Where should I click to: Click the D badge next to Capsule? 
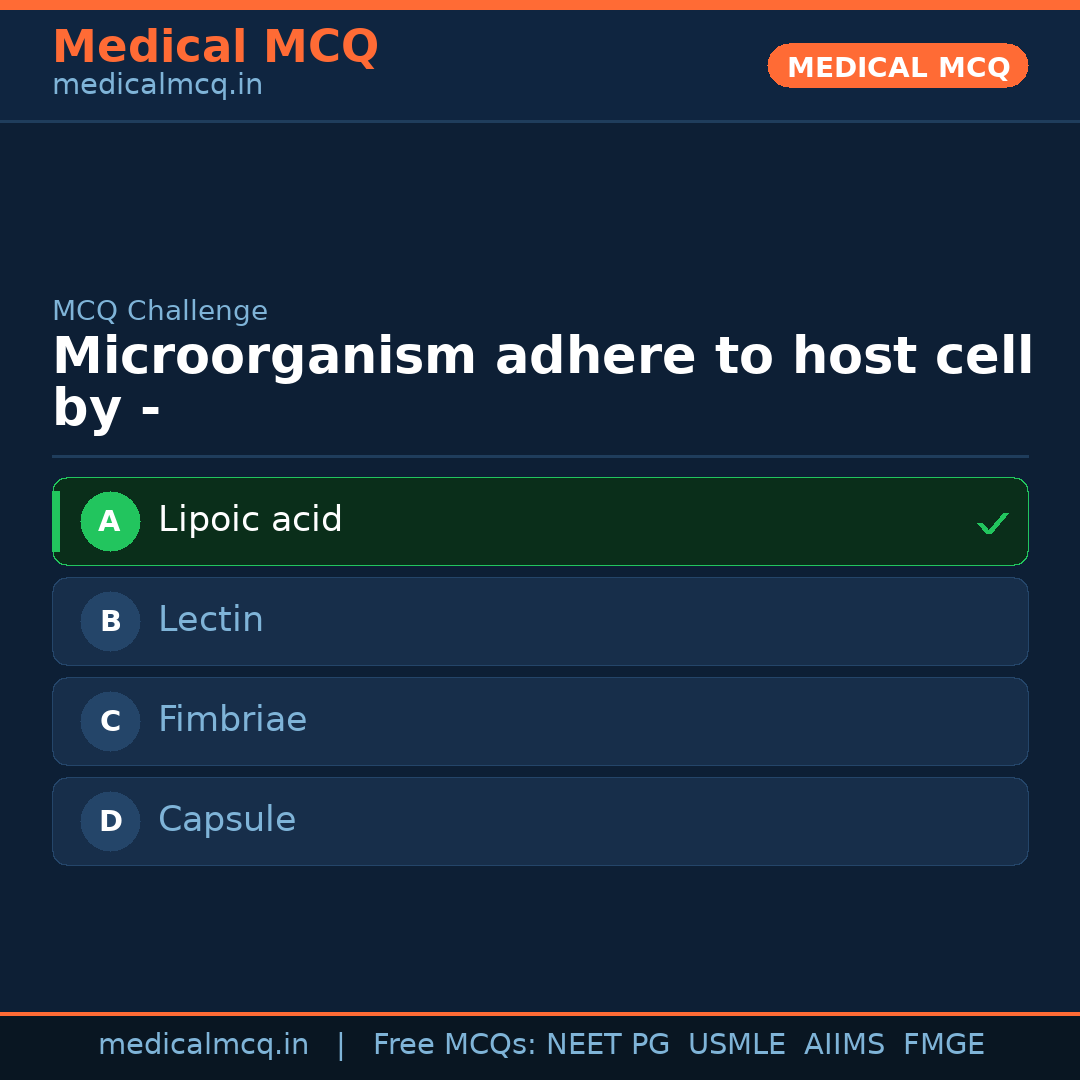pyautogui.click(x=110, y=821)
